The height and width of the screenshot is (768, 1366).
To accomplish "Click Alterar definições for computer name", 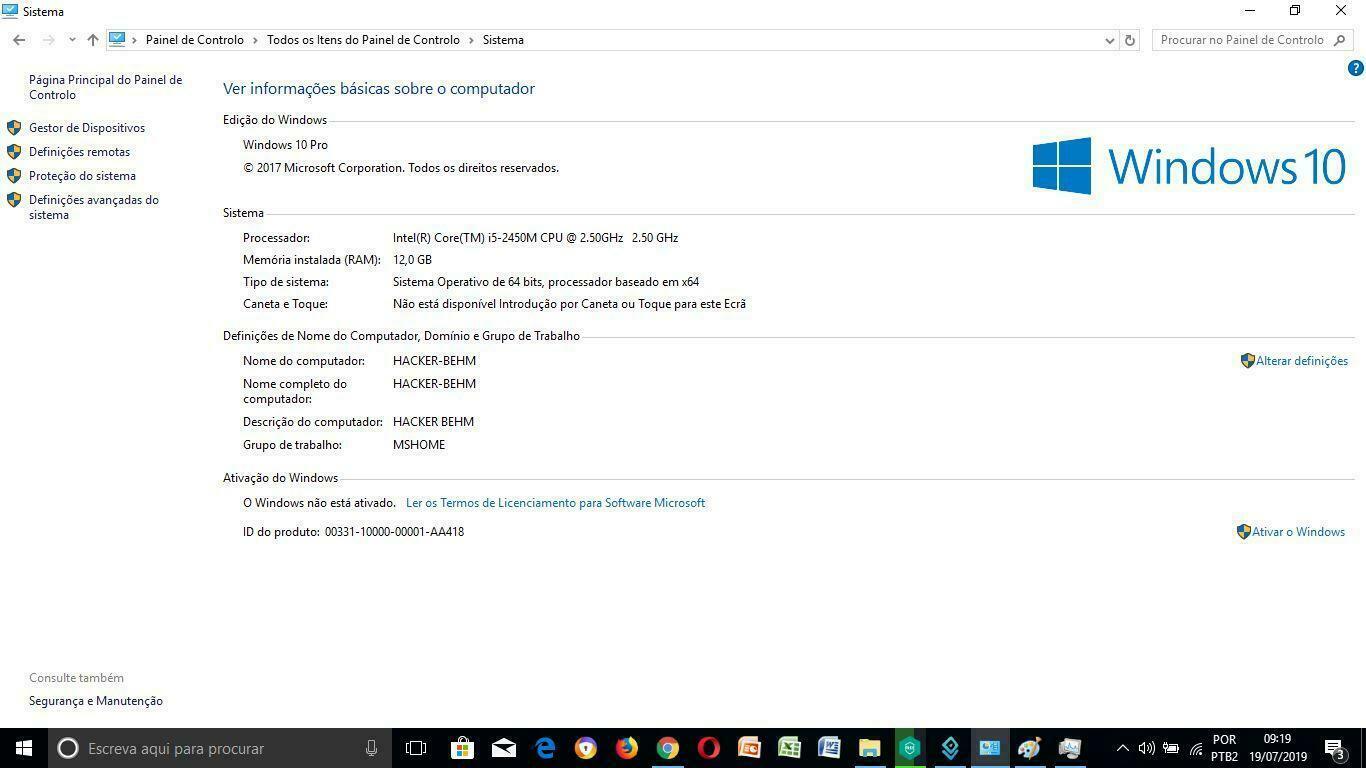I will coord(1301,361).
